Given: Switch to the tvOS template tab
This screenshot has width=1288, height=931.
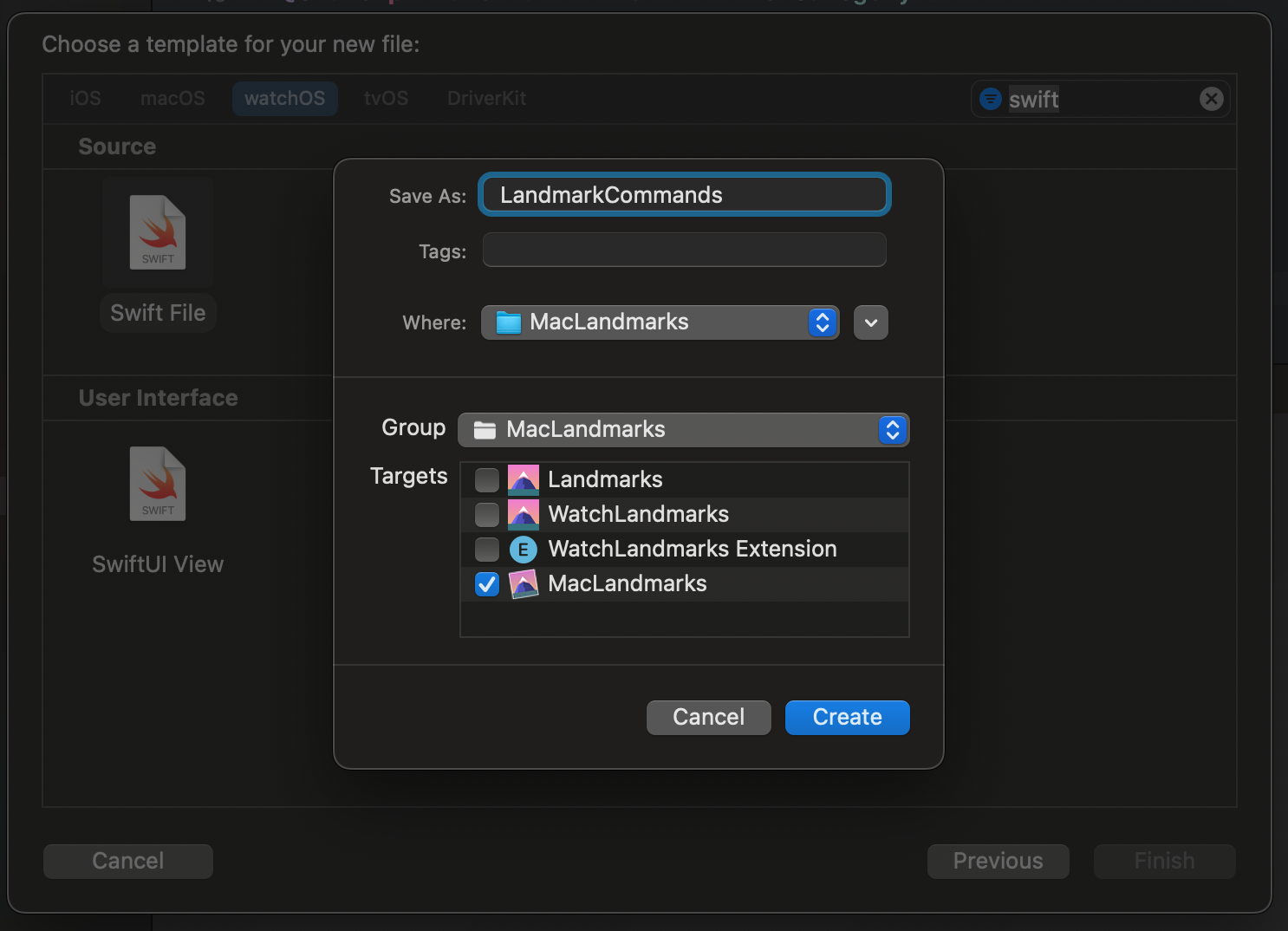Looking at the screenshot, I should pyautogui.click(x=386, y=98).
